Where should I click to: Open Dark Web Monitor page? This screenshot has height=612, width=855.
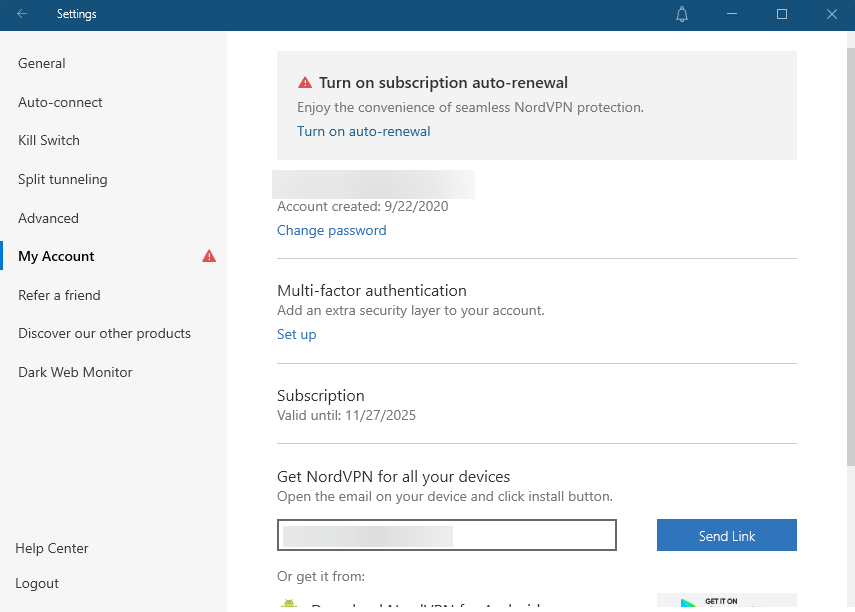pyautogui.click(x=75, y=372)
